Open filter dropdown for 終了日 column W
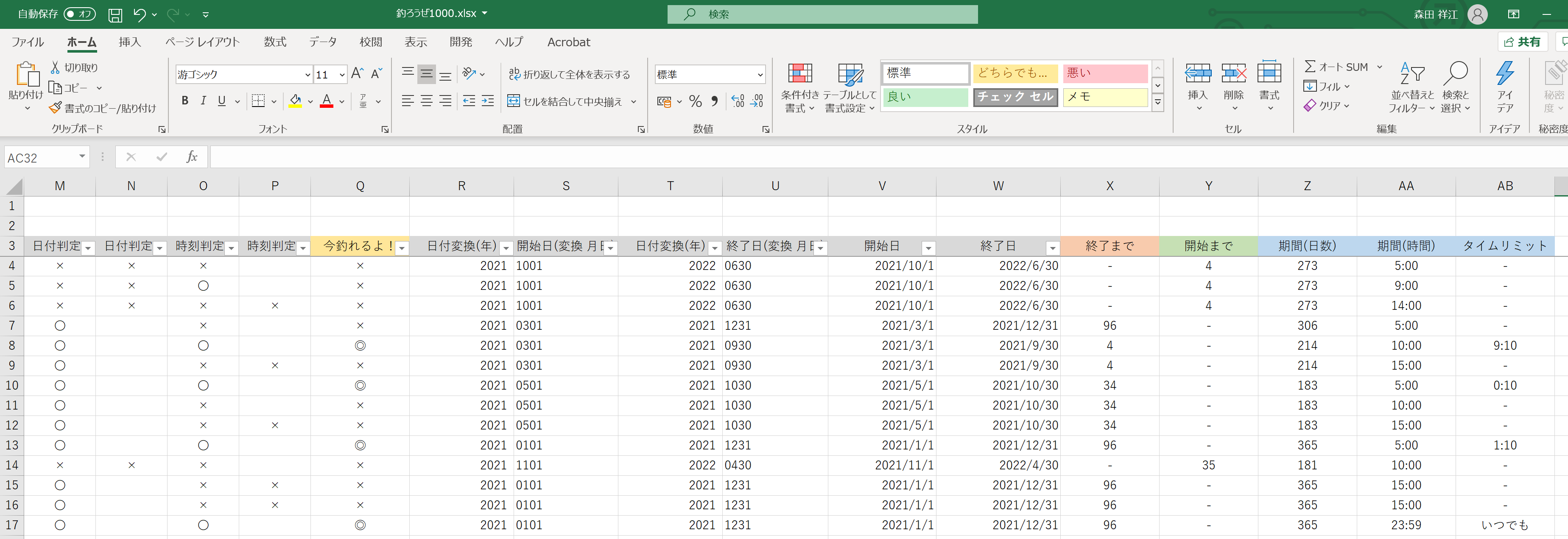 point(1052,248)
